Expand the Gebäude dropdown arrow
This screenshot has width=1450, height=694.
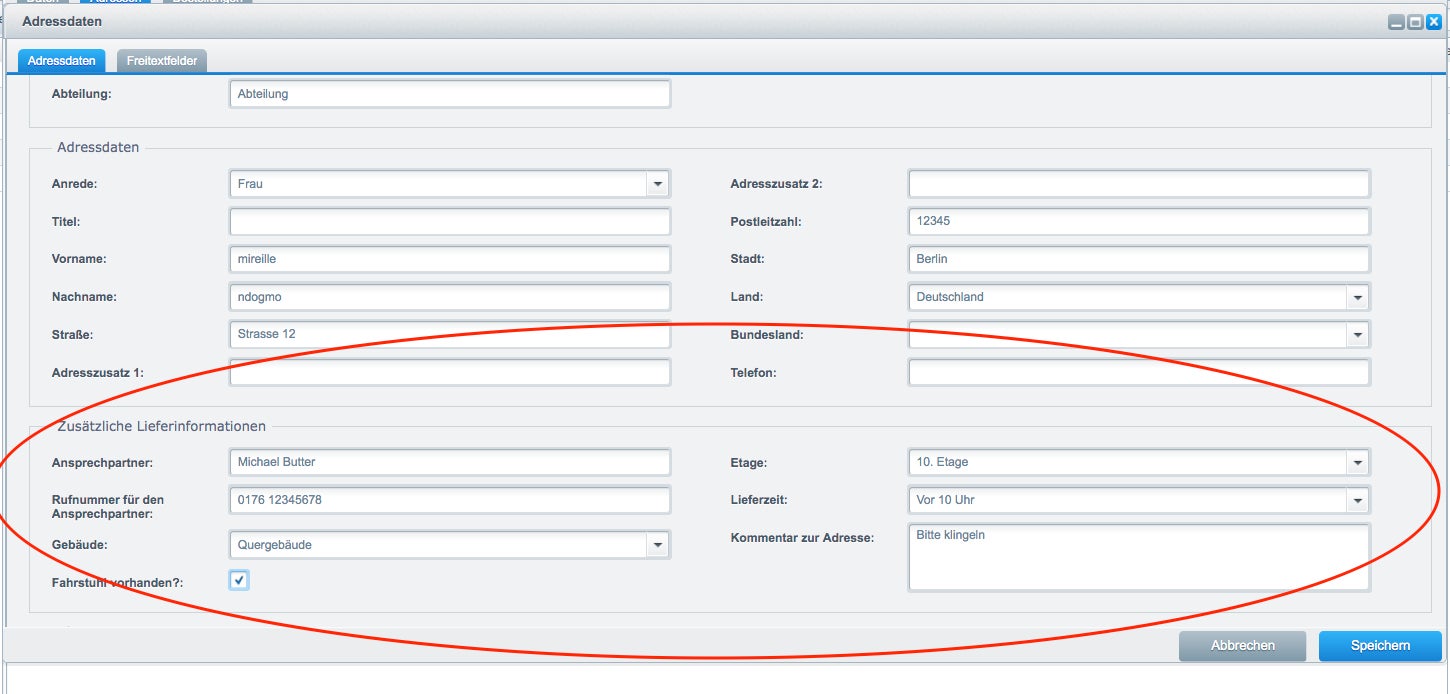pyautogui.click(x=657, y=545)
